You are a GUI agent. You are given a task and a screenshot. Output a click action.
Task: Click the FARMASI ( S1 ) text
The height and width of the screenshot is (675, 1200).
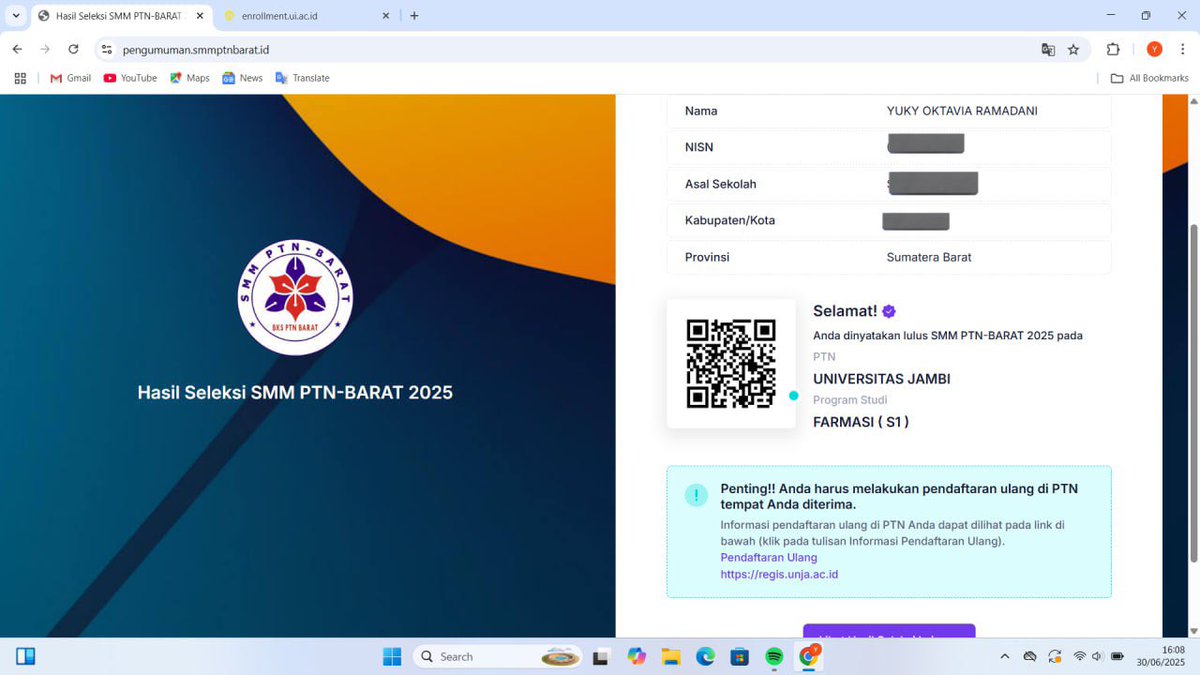click(861, 422)
